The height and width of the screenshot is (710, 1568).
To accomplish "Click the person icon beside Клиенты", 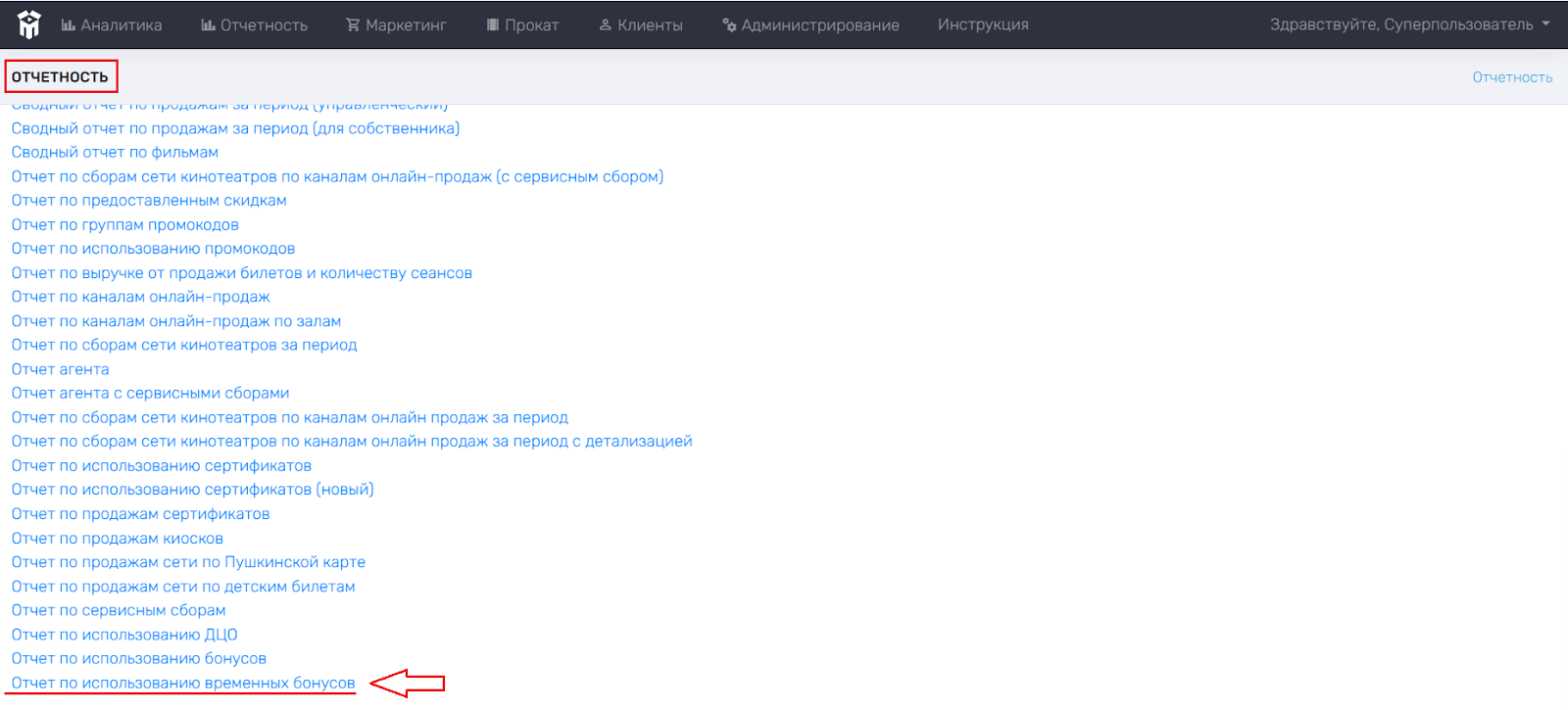I will tap(606, 24).
